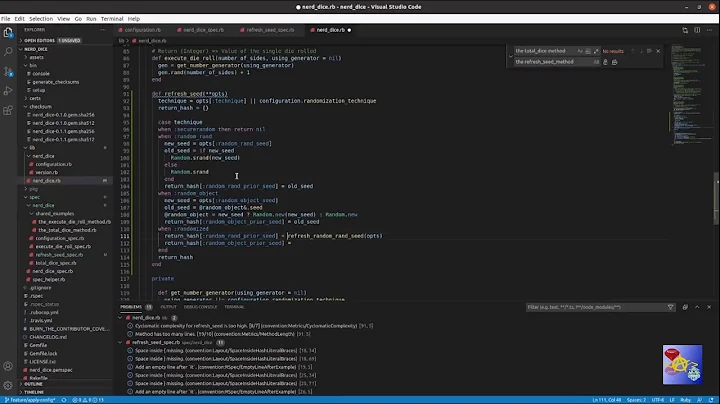Click the git branch in status bar
This screenshot has width=720, height=404.
(30, 400)
